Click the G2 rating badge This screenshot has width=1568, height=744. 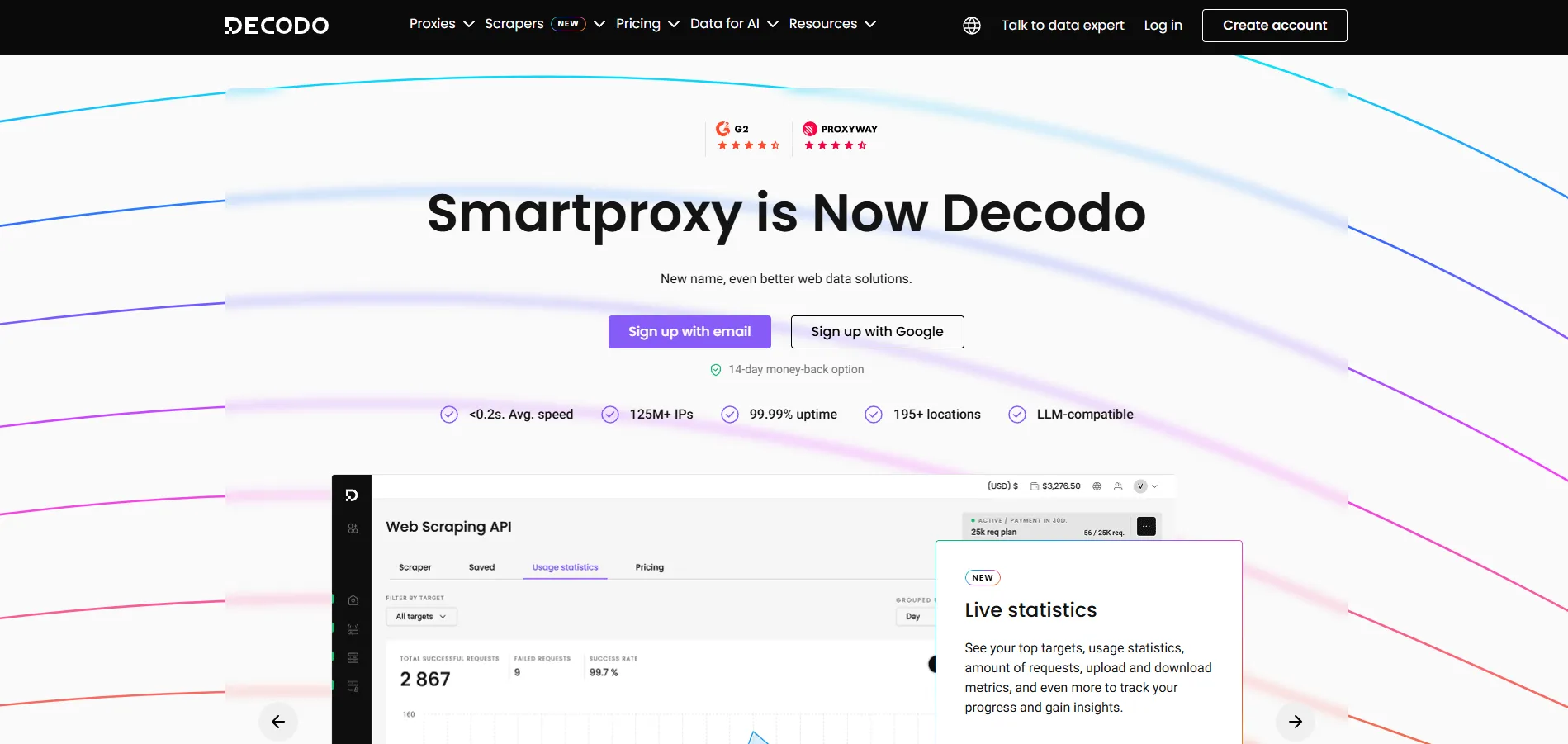(747, 136)
